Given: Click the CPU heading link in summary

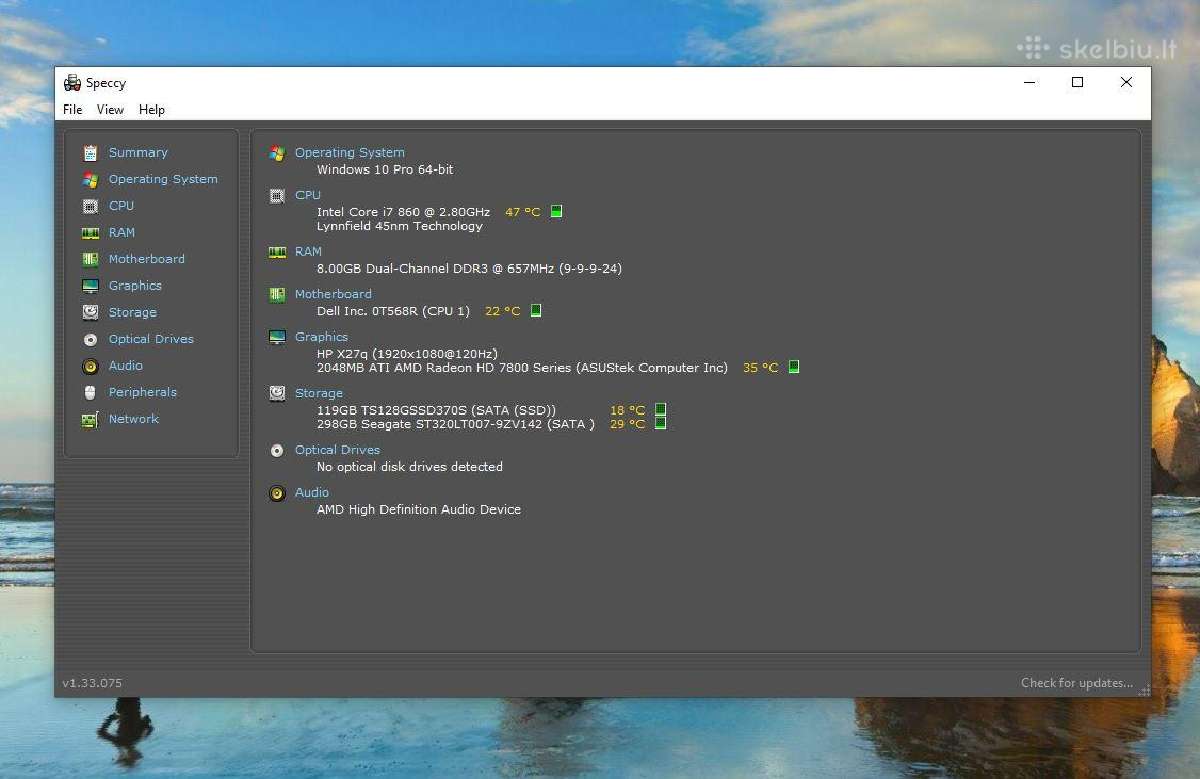Looking at the screenshot, I should tap(308, 195).
